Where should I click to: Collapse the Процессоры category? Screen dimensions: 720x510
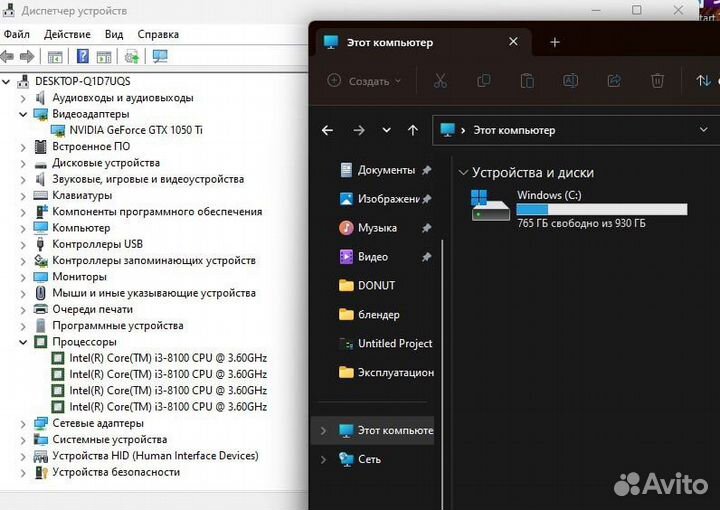(x=23, y=342)
